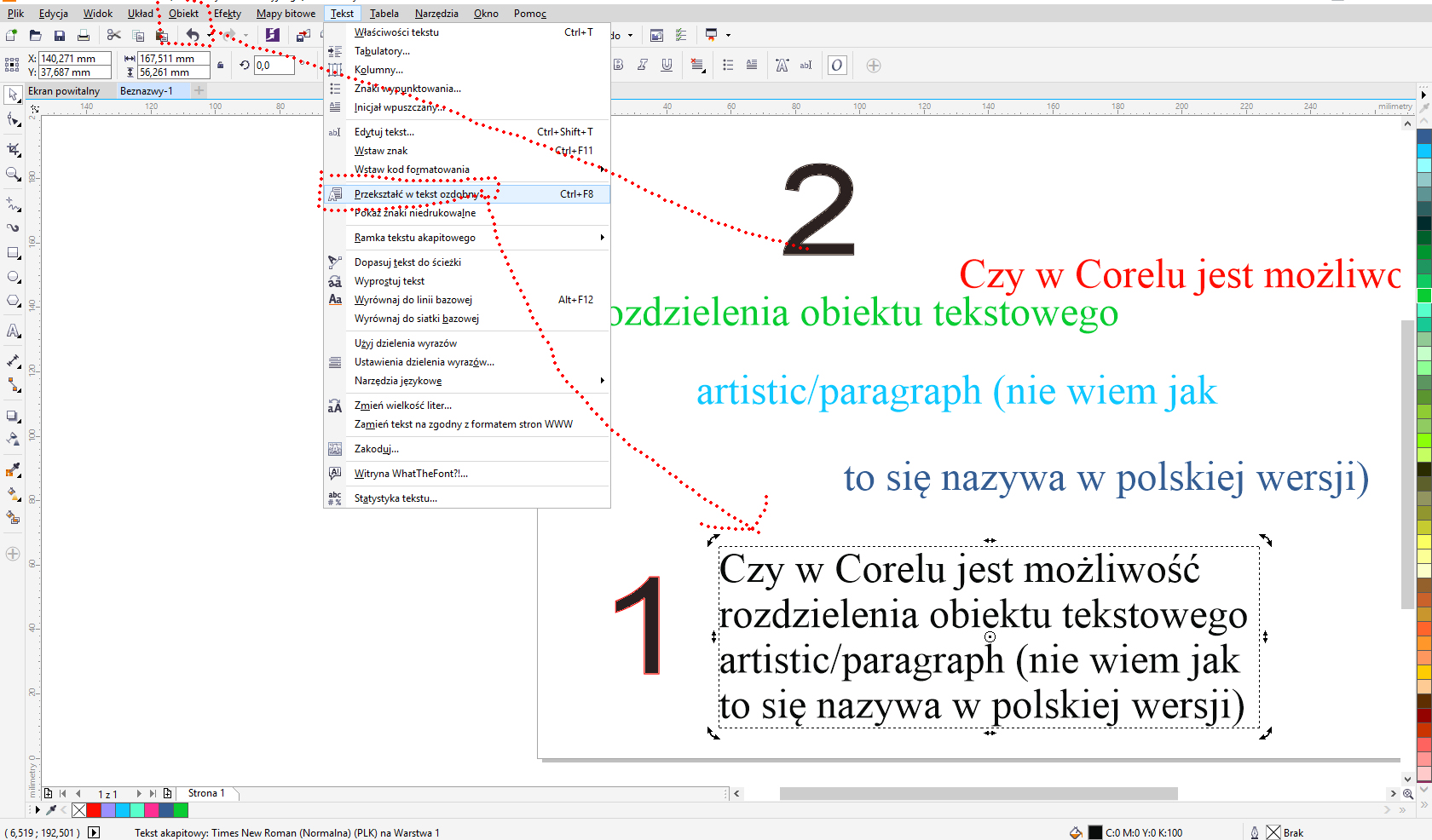The width and height of the screenshot is (1432, 840).
Task: Select the Pick tool in toolbox
Action: pyautogui.click(x=13, y=95)
